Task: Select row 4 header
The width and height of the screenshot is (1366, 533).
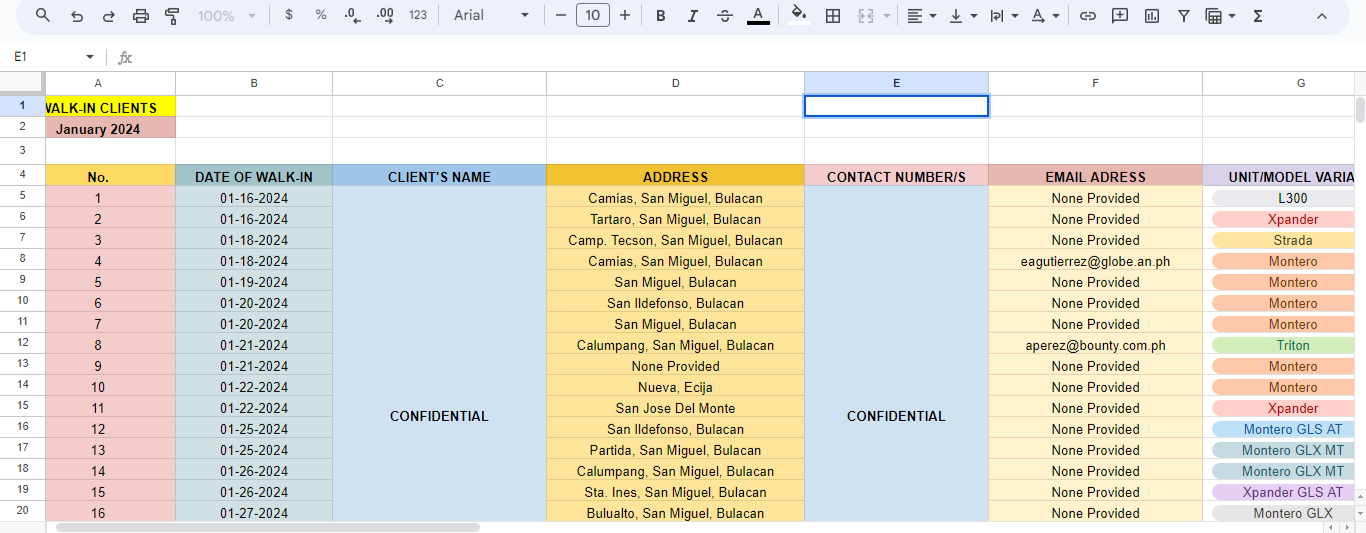Action: (22, 176)
